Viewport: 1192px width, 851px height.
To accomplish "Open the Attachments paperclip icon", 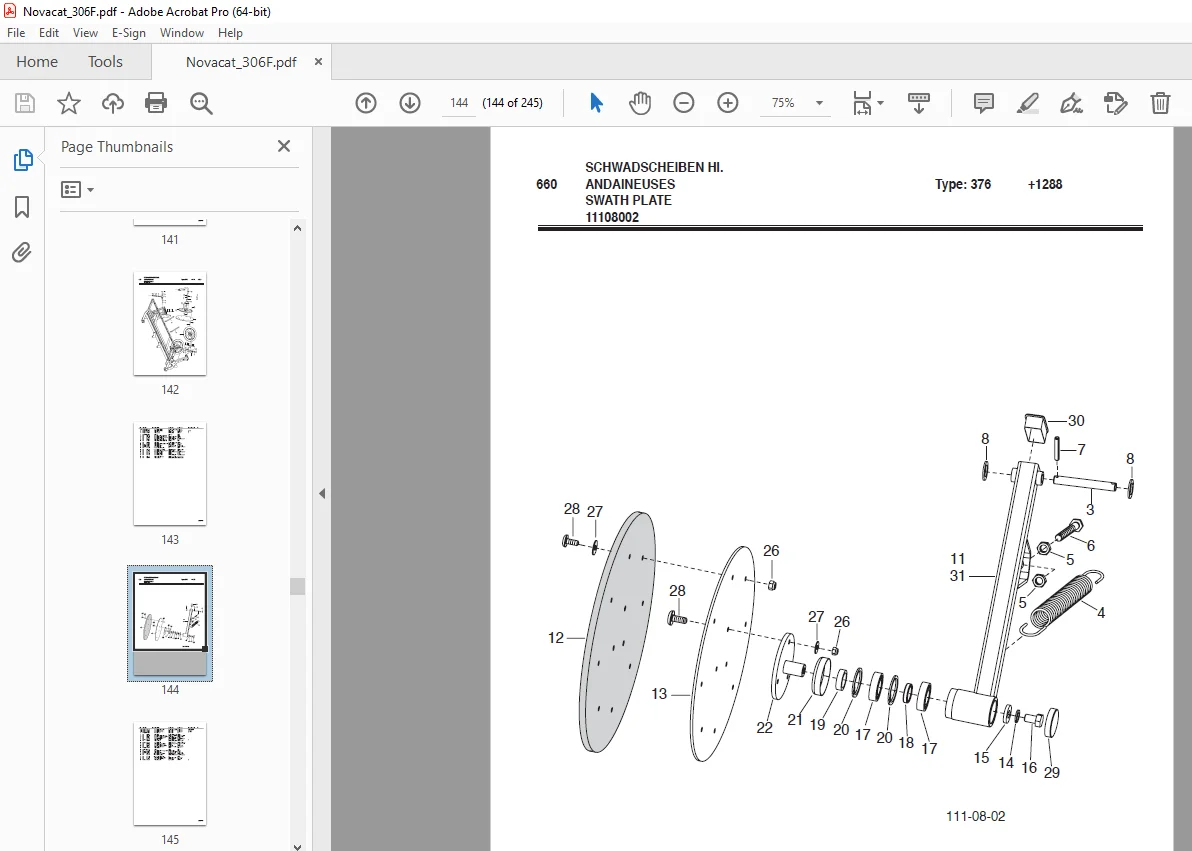I will [x=22, y=252].
